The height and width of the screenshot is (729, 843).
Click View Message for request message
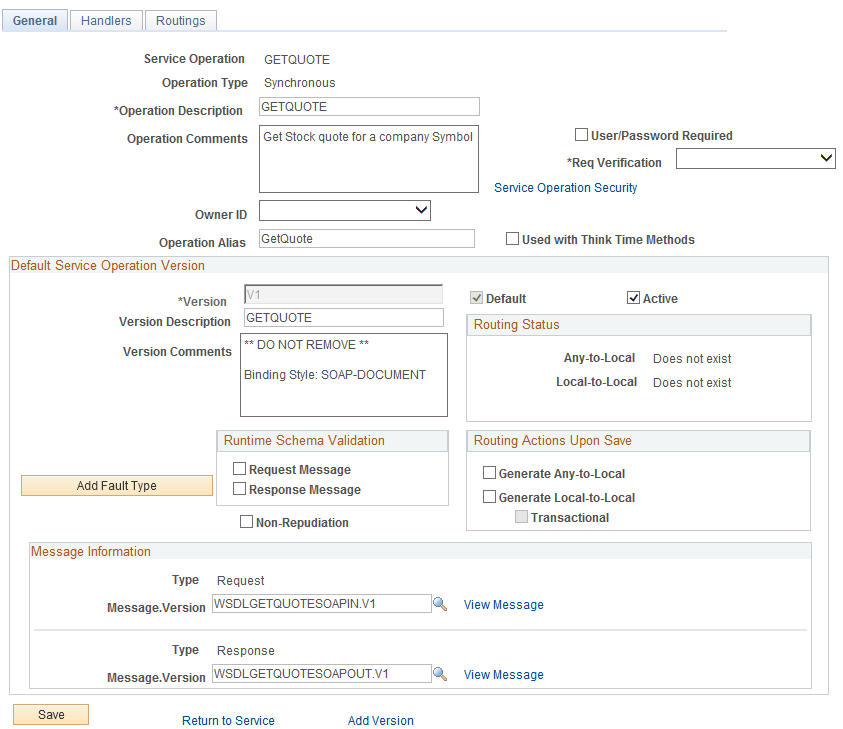pyautogui.click(x=503, y=605)
